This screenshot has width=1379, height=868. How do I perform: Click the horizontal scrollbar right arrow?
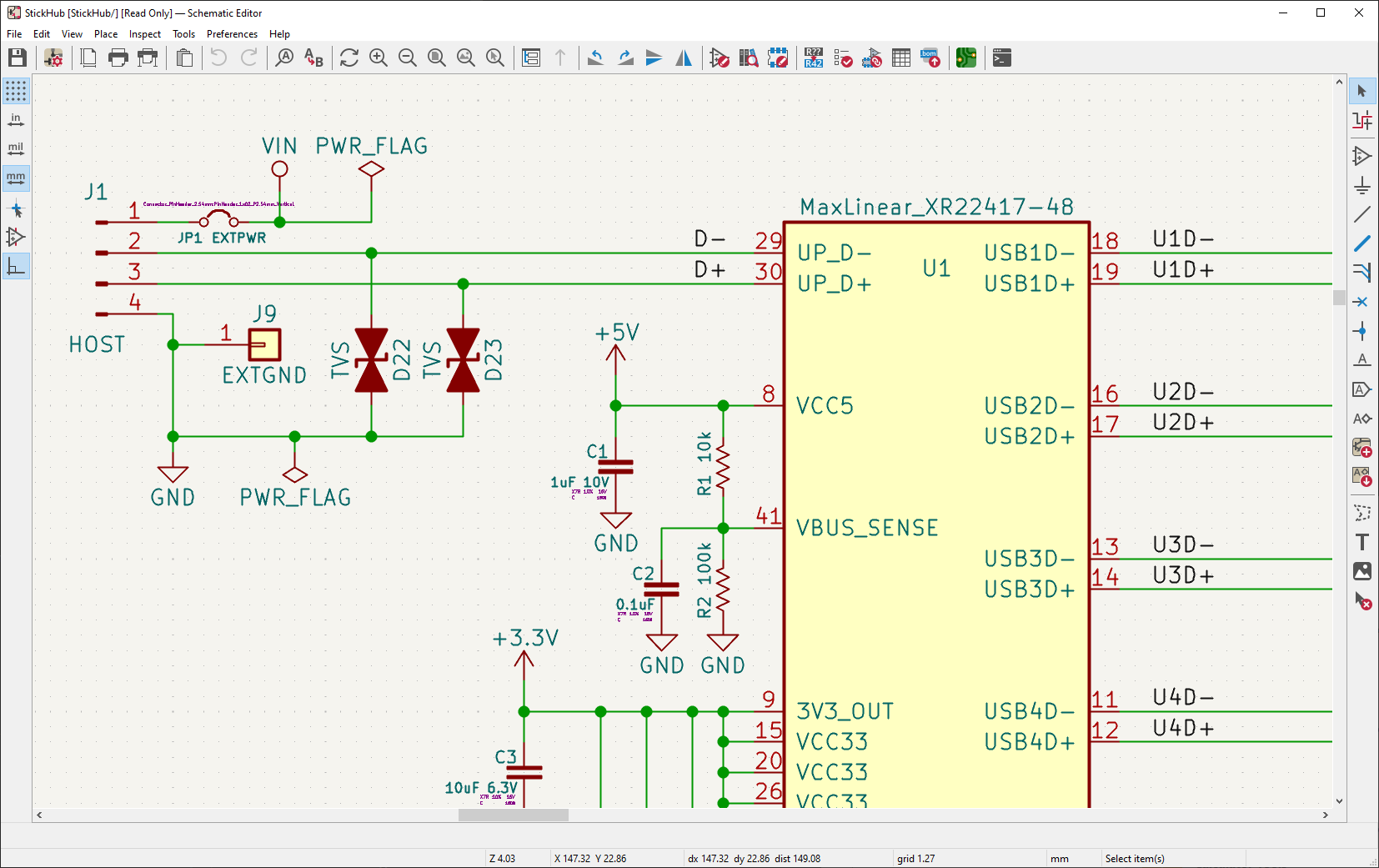[1325, 815]
